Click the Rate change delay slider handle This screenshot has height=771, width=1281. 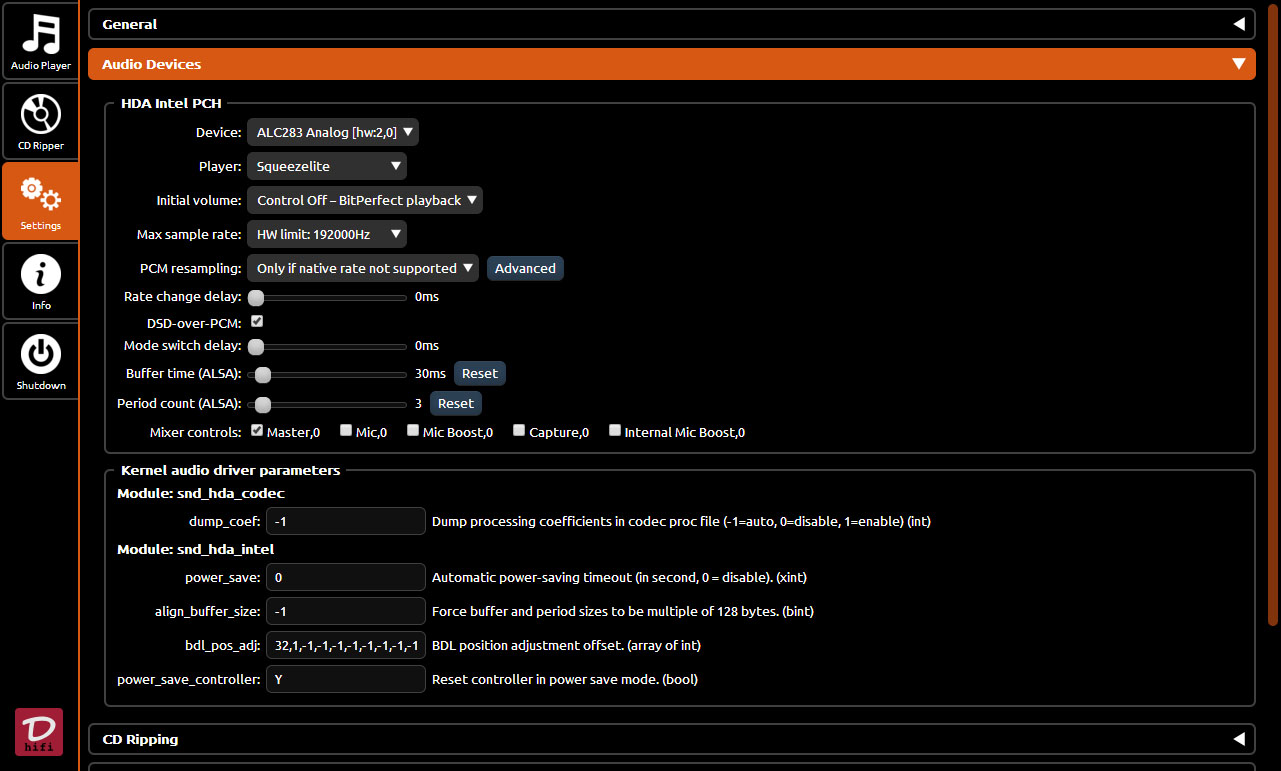256,297
